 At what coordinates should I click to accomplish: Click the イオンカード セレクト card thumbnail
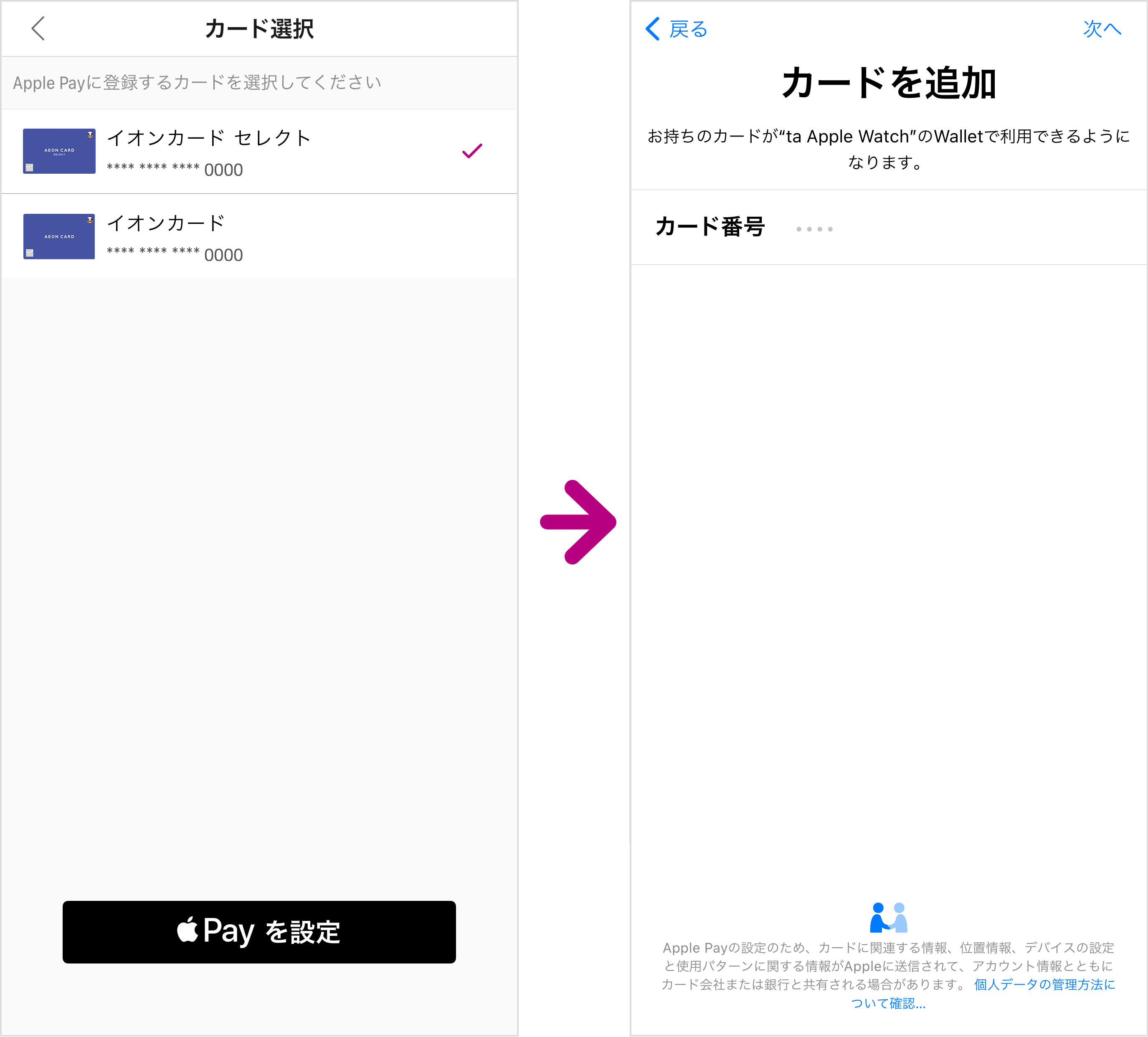[59, 151]
